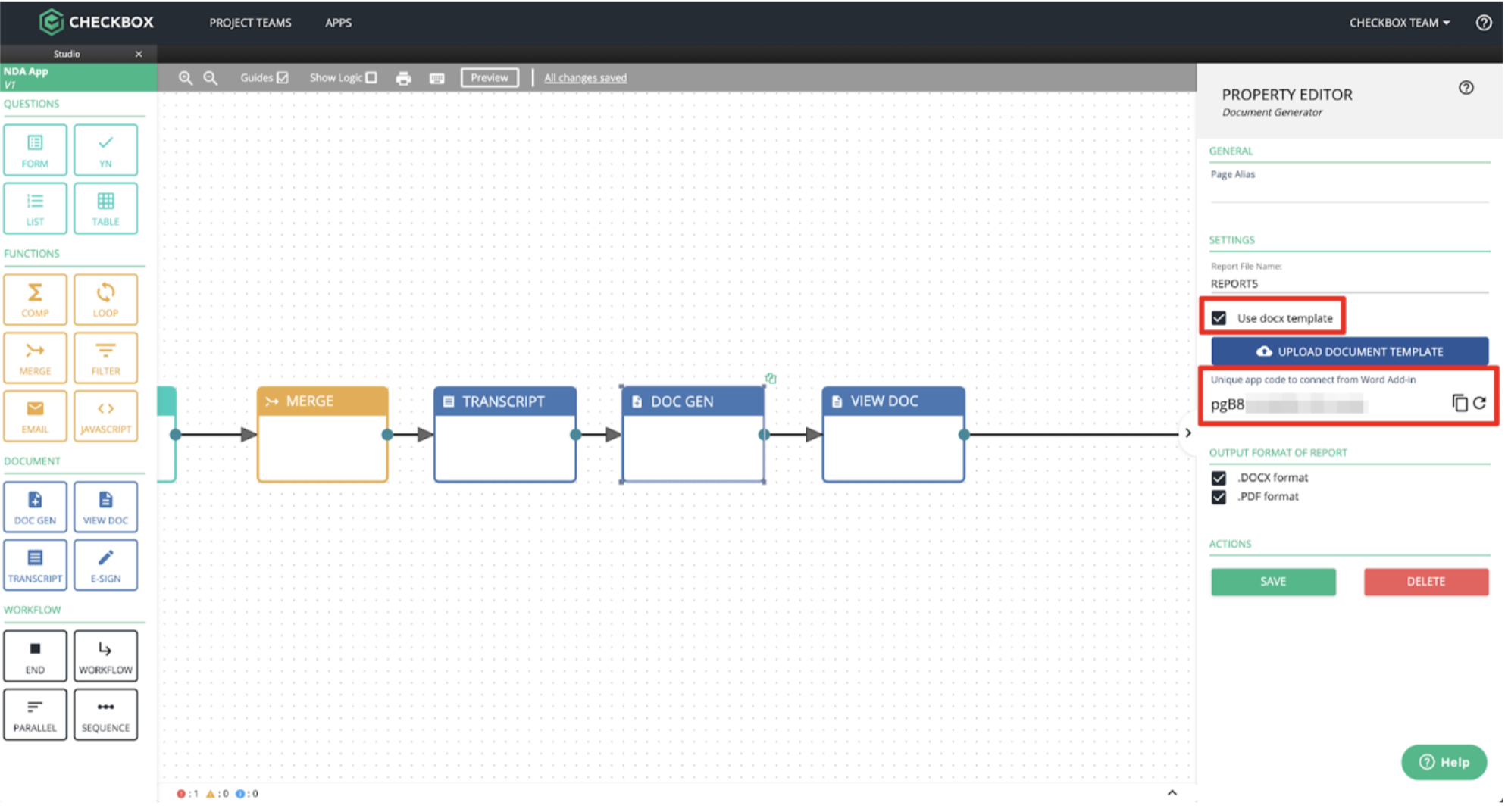1508x812 pixels.
Task: Open the APPS menu
Action: tap(338, 23)
